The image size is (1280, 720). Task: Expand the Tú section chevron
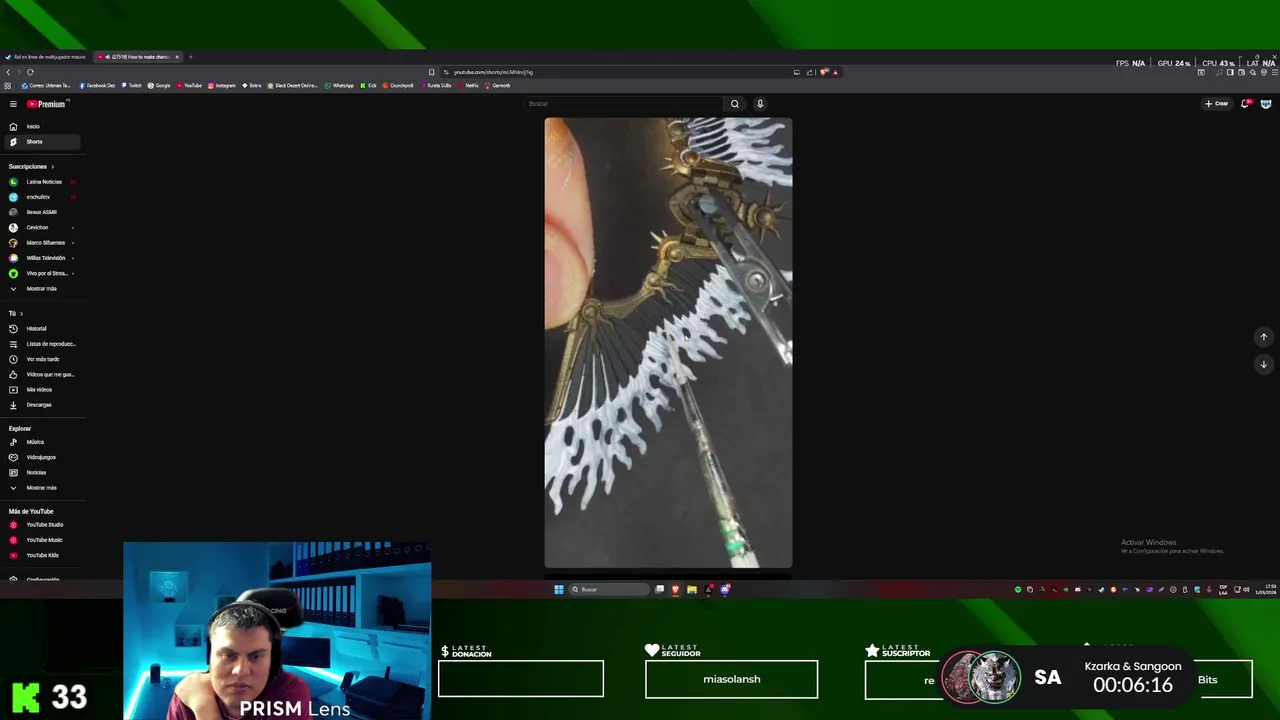[x=21, y=314]
